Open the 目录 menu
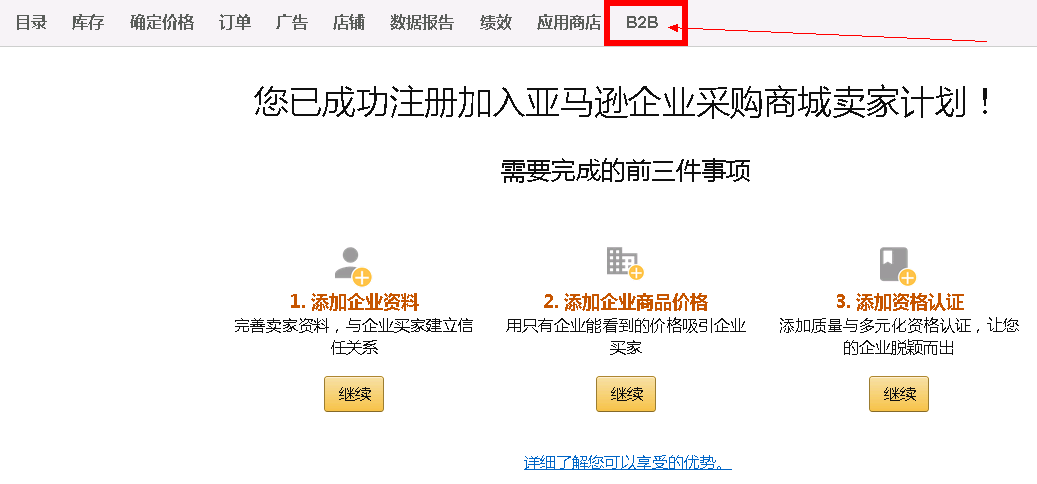This screenshot has width=1037, height=484. pos(31,22)
